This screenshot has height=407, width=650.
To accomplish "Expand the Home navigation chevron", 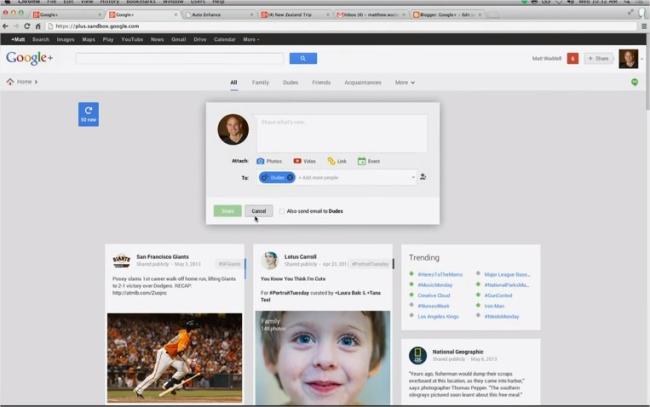I will (36, 82).
